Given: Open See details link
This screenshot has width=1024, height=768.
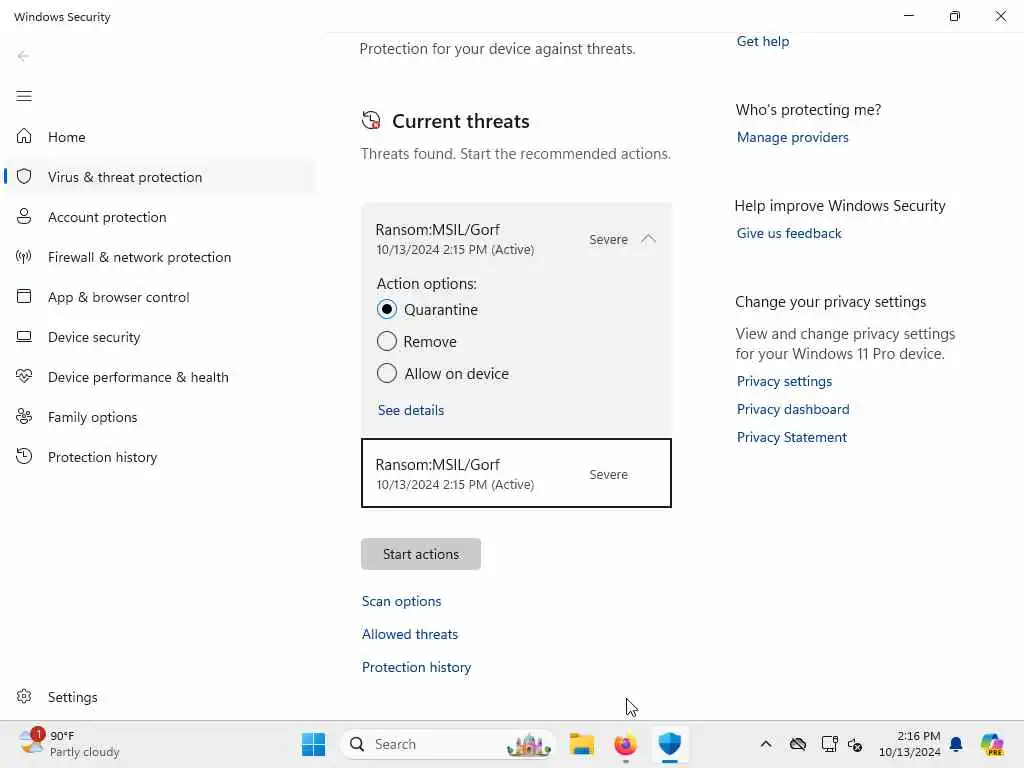Looking at the screenshot, I should (411, 410).
